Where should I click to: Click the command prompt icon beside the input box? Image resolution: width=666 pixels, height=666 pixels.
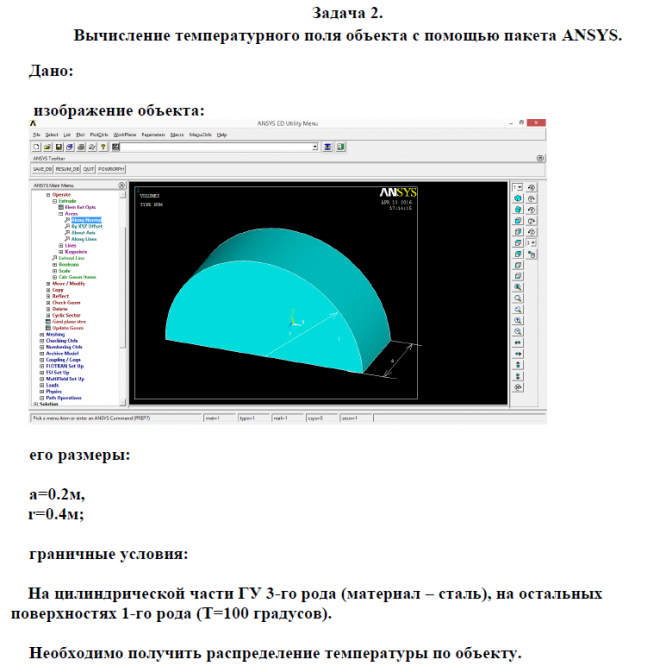coord(115,147)
